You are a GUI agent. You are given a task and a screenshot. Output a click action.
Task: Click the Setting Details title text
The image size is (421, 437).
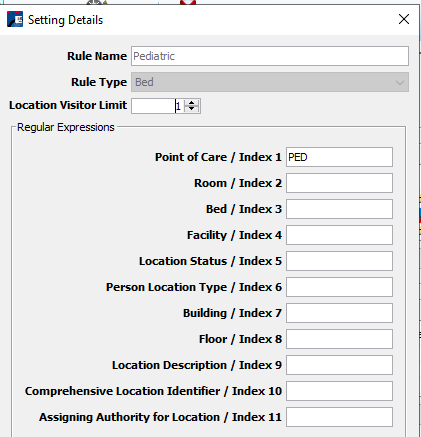[65, 20]
